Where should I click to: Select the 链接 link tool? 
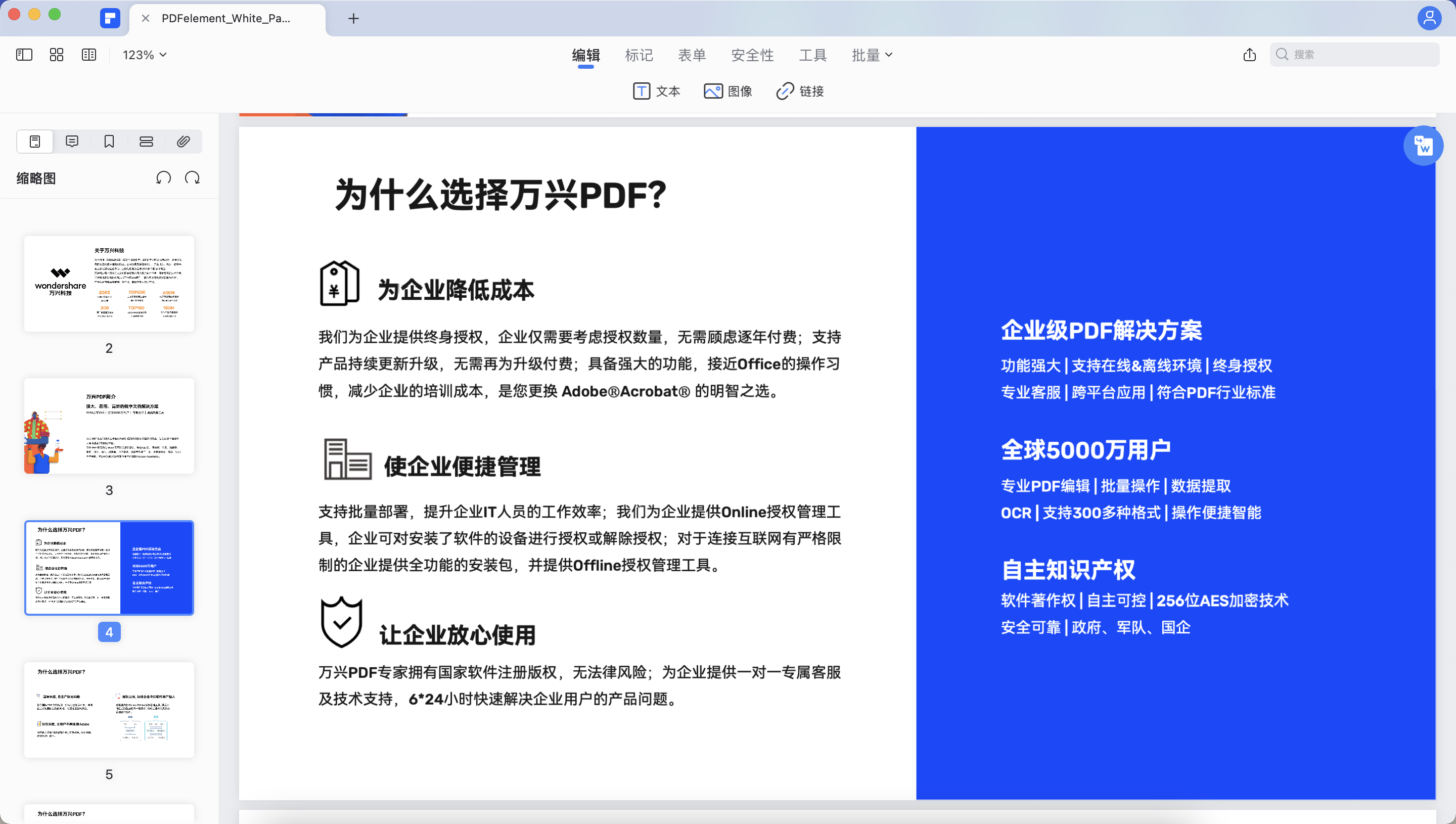tap(800, 91)
